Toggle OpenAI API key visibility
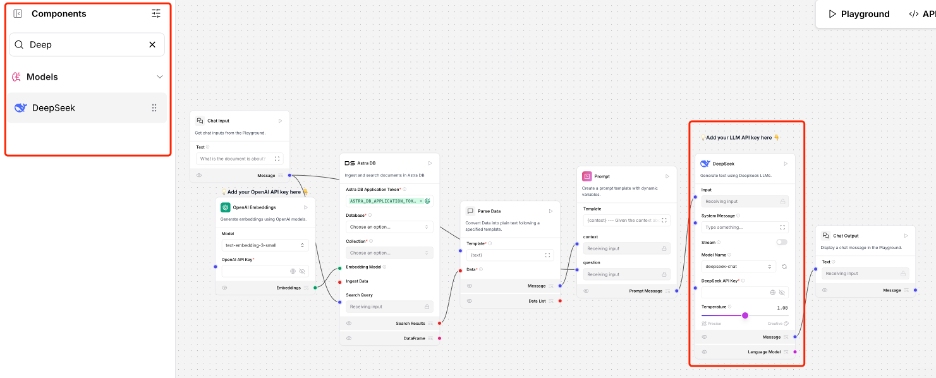Viewport: 936px width, 378px height. pos(302,271)
